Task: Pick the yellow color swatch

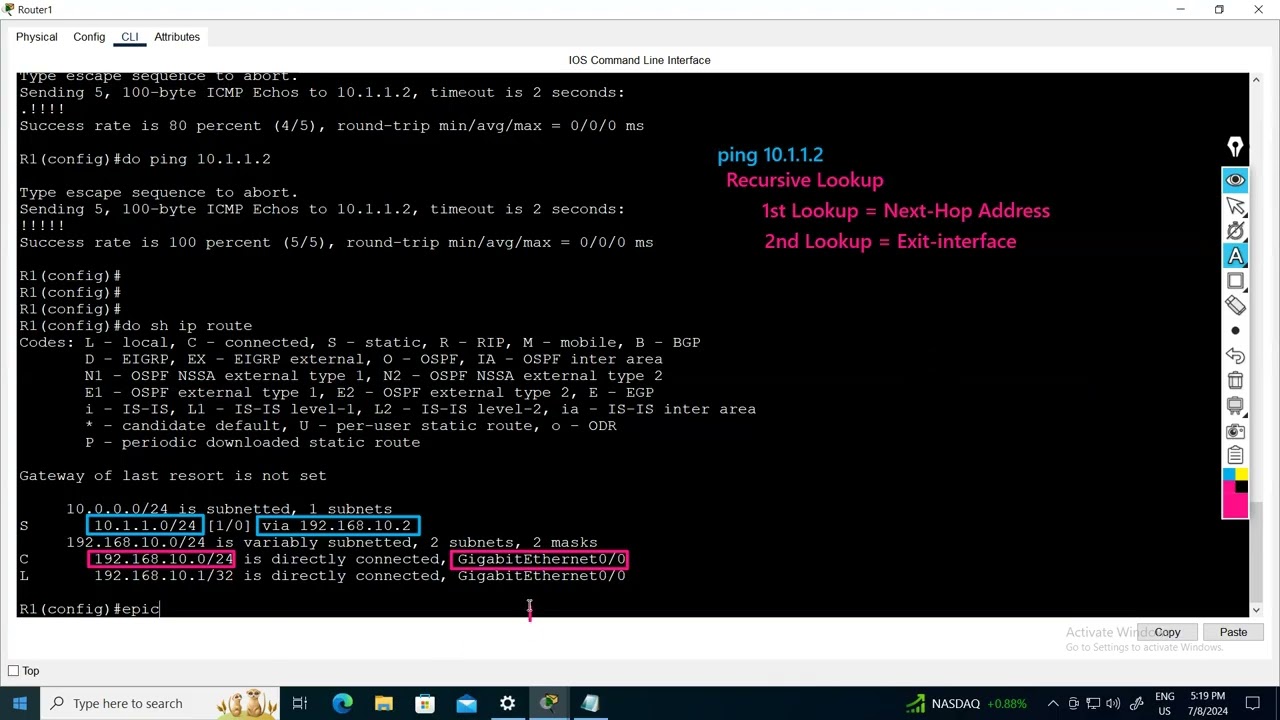Action: [x=1241, y=475]
